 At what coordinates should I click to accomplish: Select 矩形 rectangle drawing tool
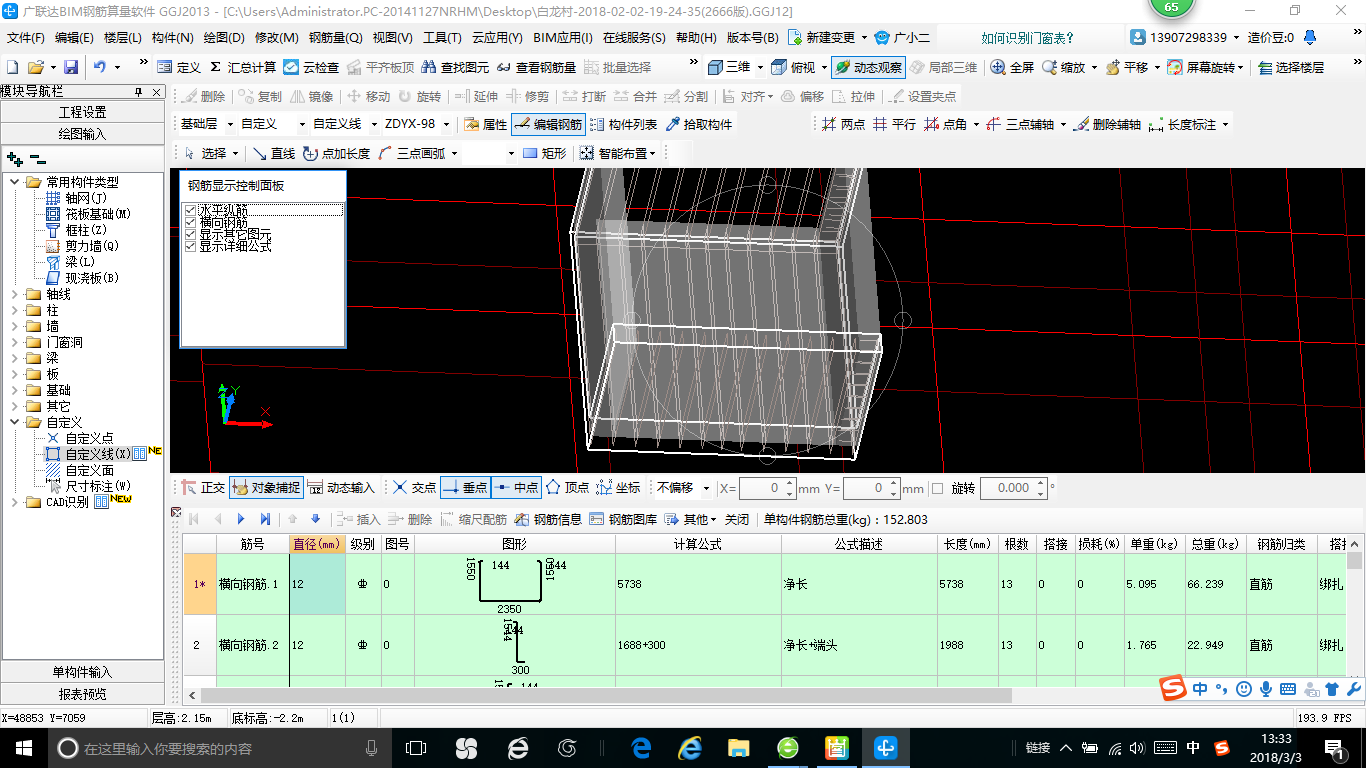(545, 153)
